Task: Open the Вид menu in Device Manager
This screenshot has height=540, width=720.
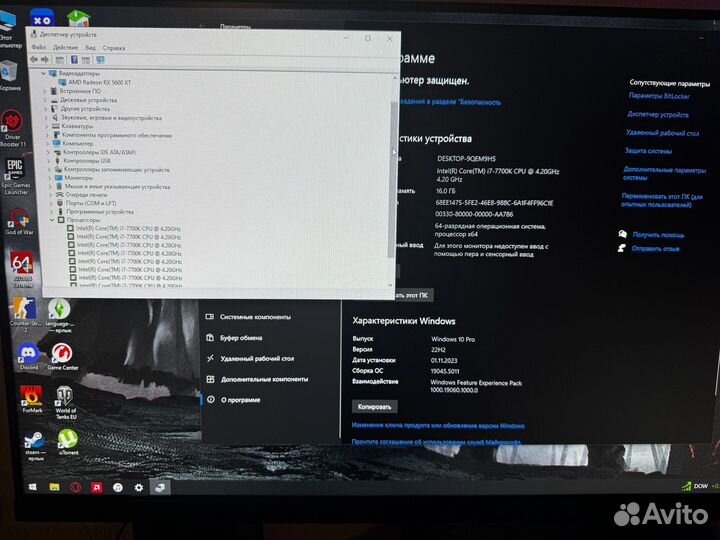Action: (x=90, y=47)
